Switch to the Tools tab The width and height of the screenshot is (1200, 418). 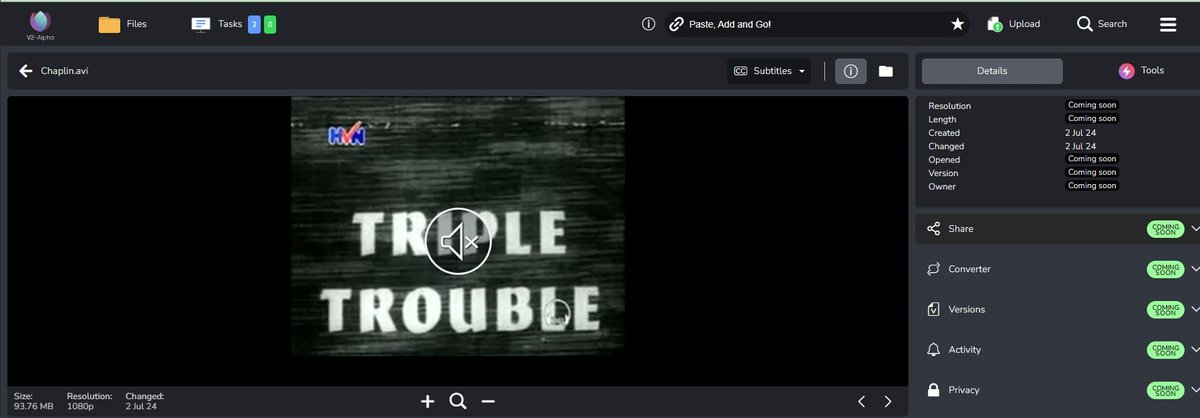coord(1140,71)
